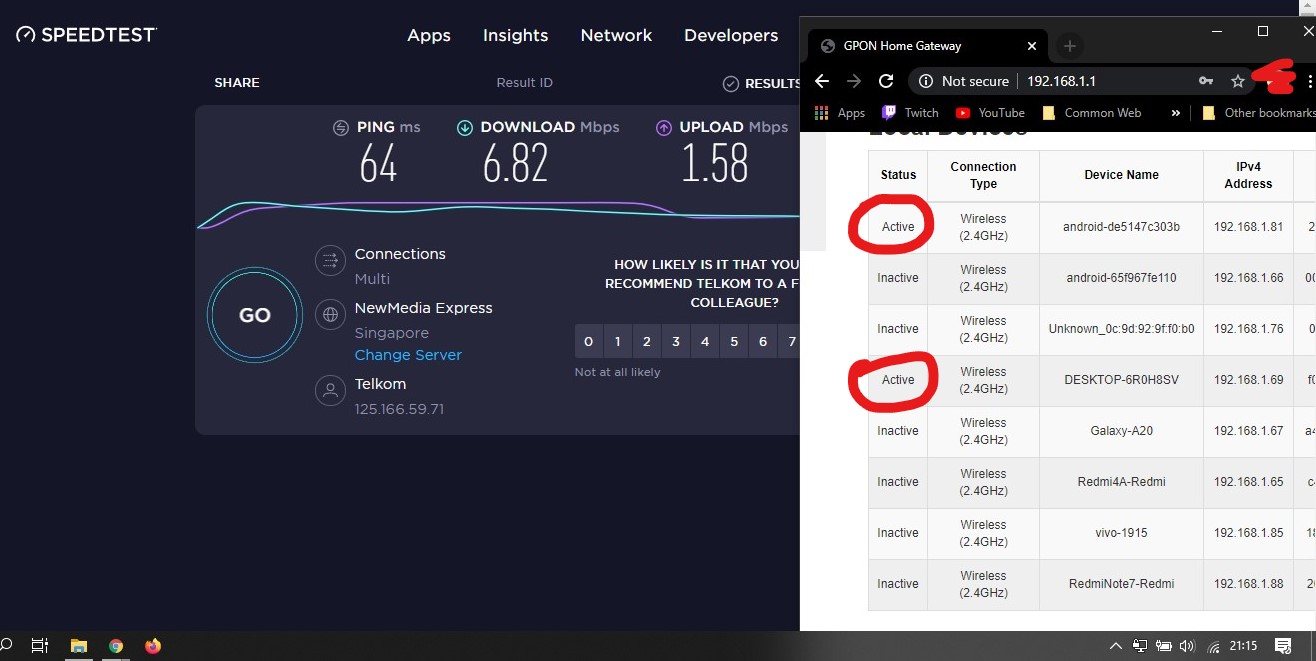Bookmark this page with star
1316x661 pixels.
tap(1238, 81)
